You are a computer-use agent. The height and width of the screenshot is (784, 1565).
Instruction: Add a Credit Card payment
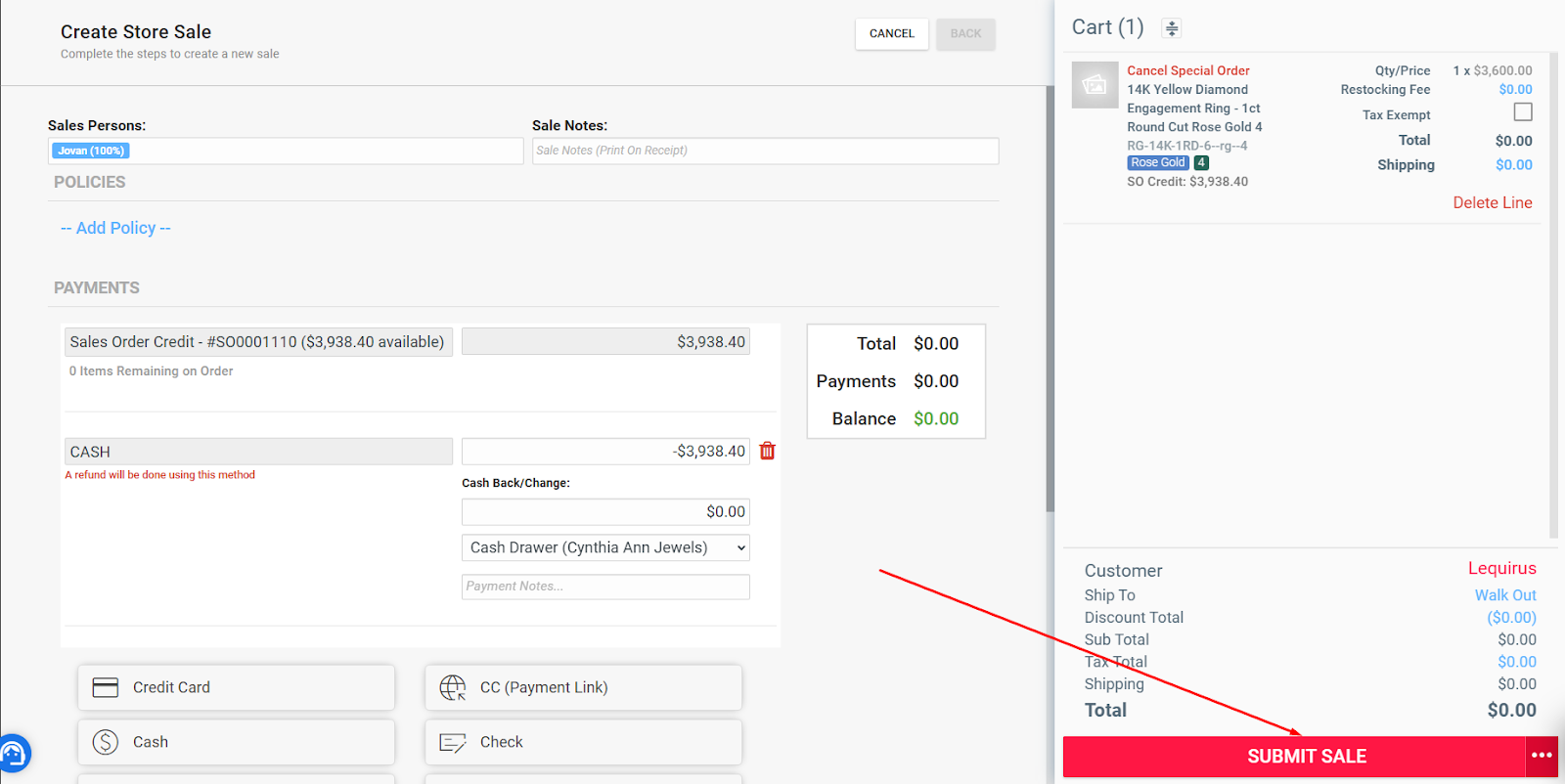click(236, 687)
